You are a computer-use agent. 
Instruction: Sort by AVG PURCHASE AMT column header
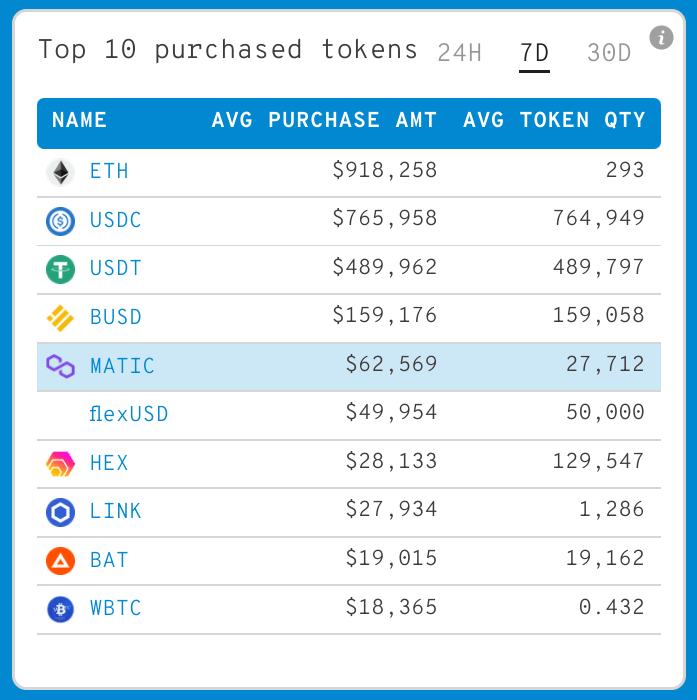324,121
